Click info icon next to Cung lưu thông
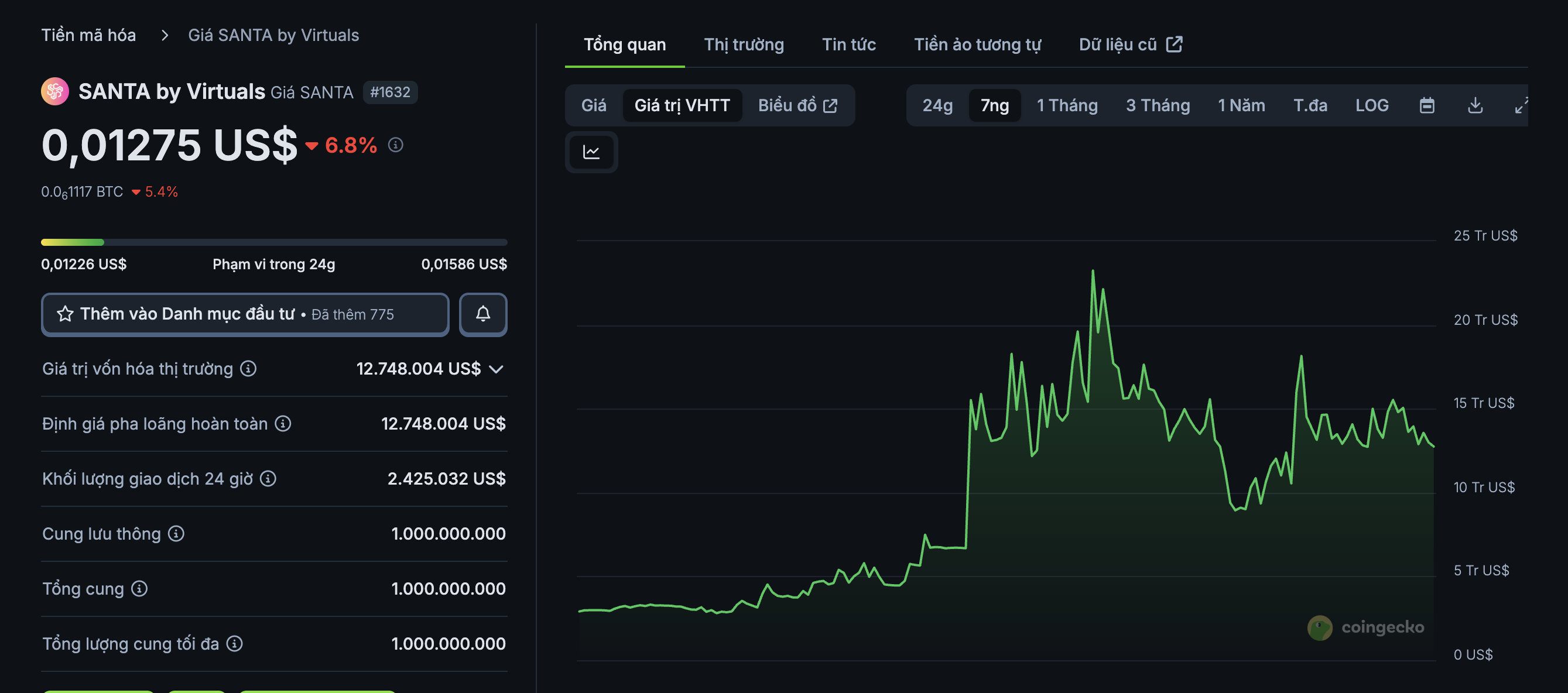 click(176, 534)
